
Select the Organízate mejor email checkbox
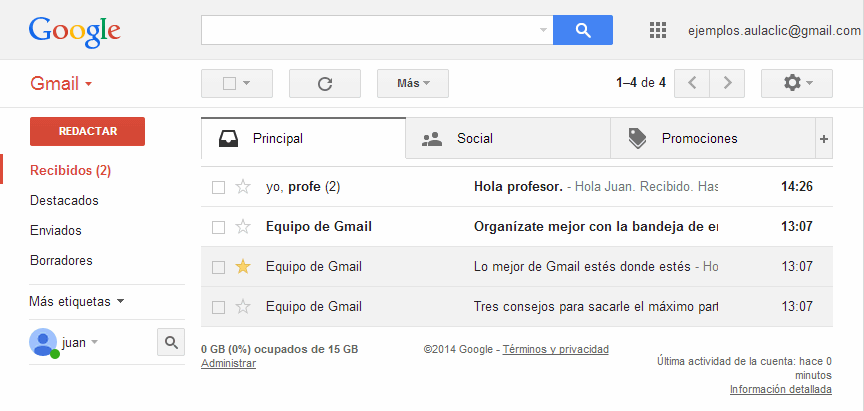[x=218, y=227]
